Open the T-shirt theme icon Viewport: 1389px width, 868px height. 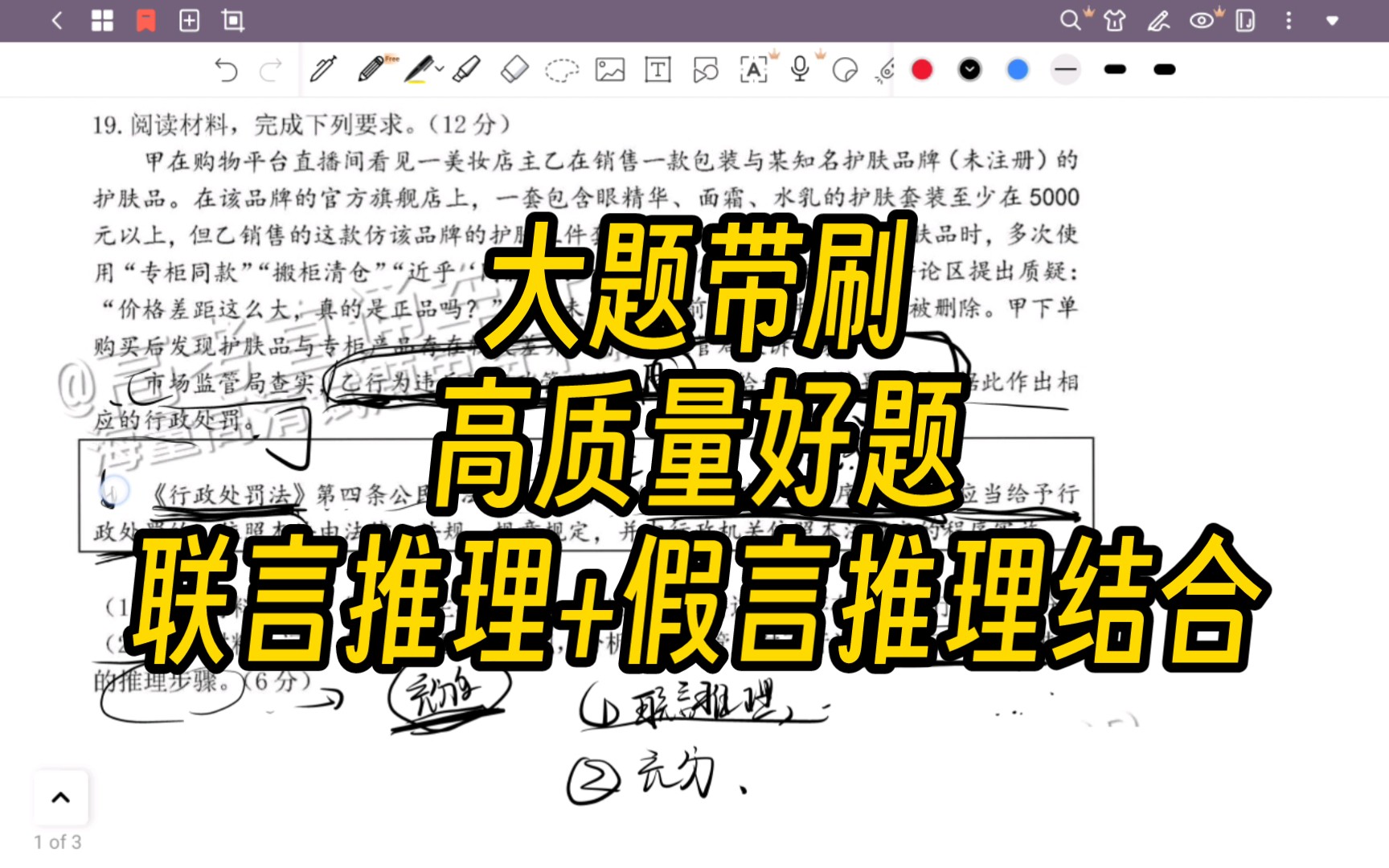[x=1114, y=21]
